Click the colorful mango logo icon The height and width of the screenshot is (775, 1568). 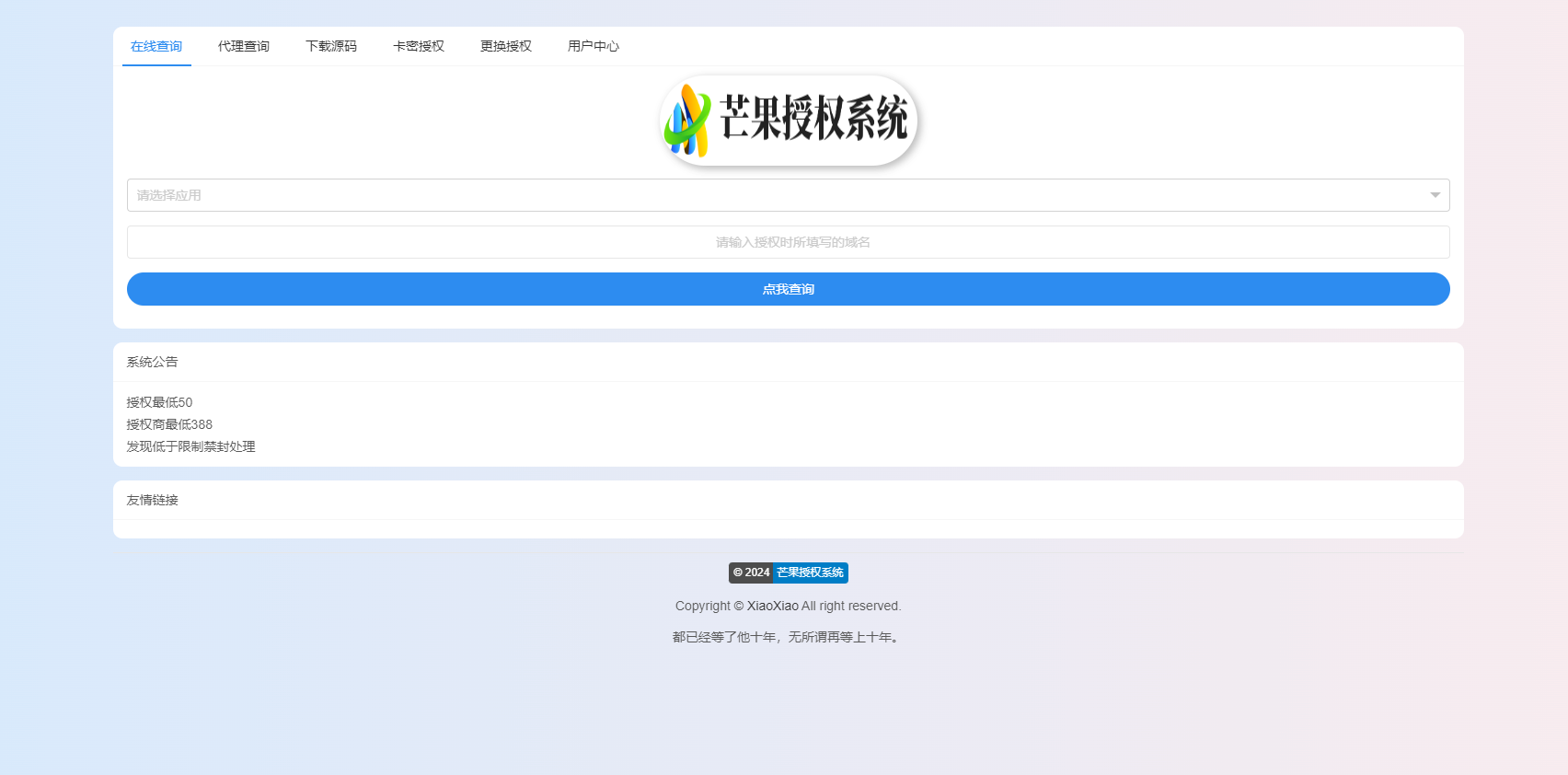(687, 121)
